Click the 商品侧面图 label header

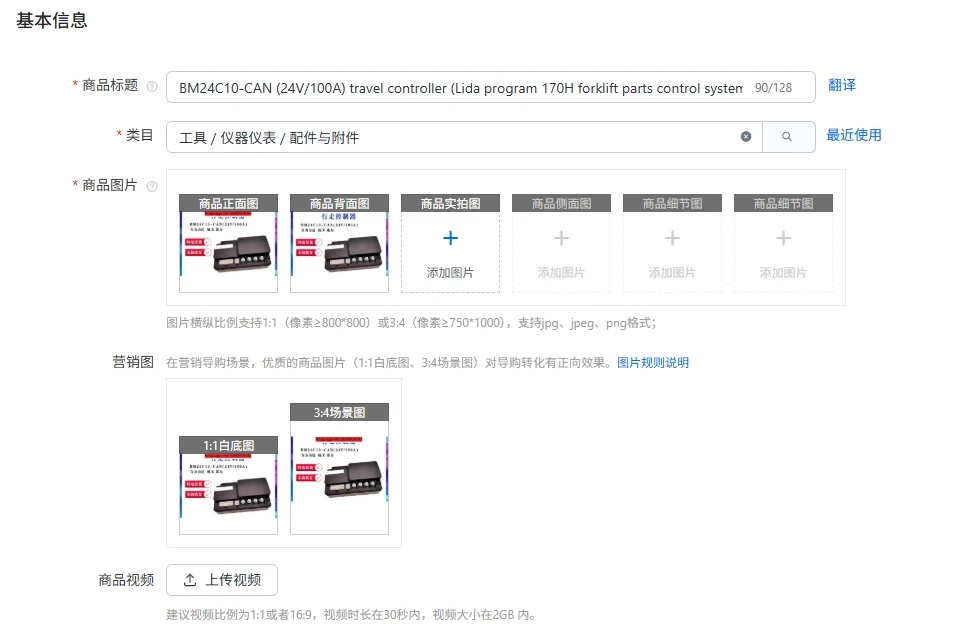coord(561,203)
